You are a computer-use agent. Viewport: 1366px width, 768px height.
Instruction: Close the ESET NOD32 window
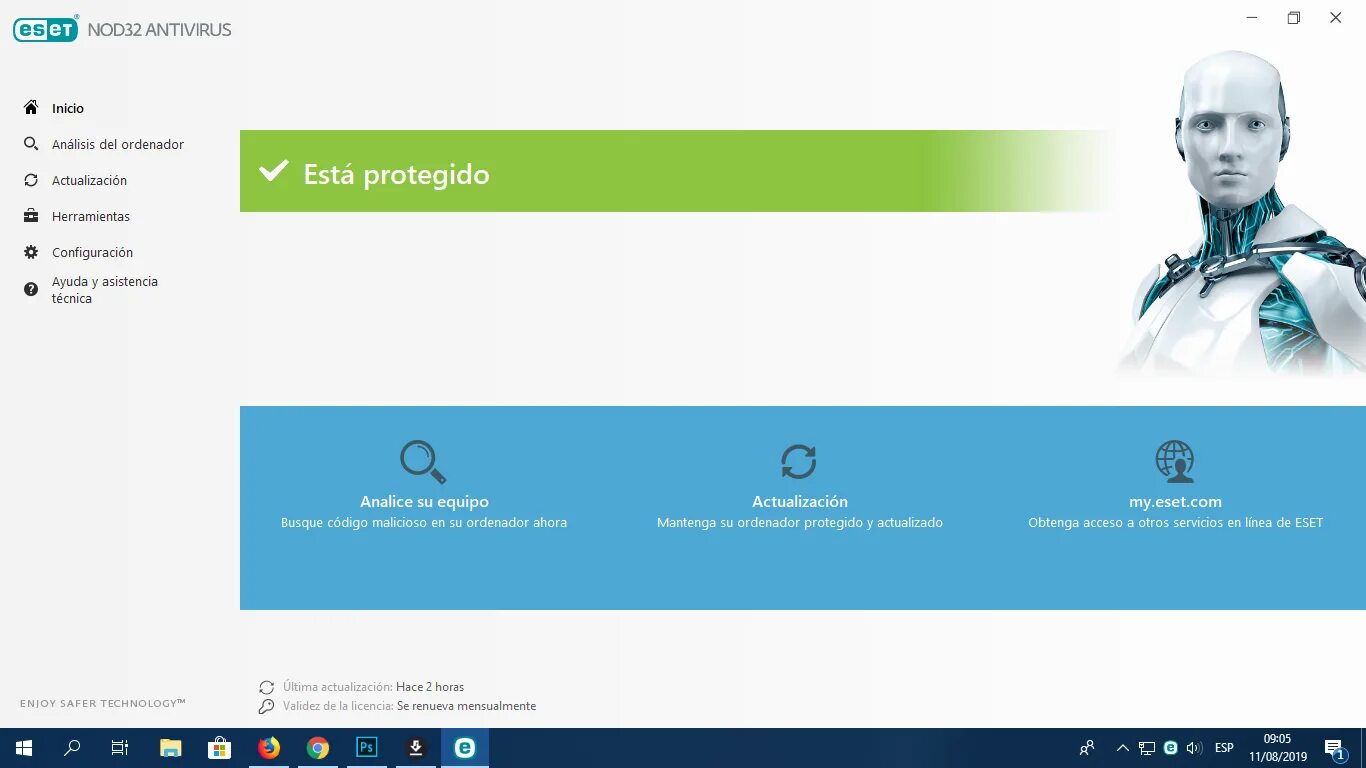1335,17
